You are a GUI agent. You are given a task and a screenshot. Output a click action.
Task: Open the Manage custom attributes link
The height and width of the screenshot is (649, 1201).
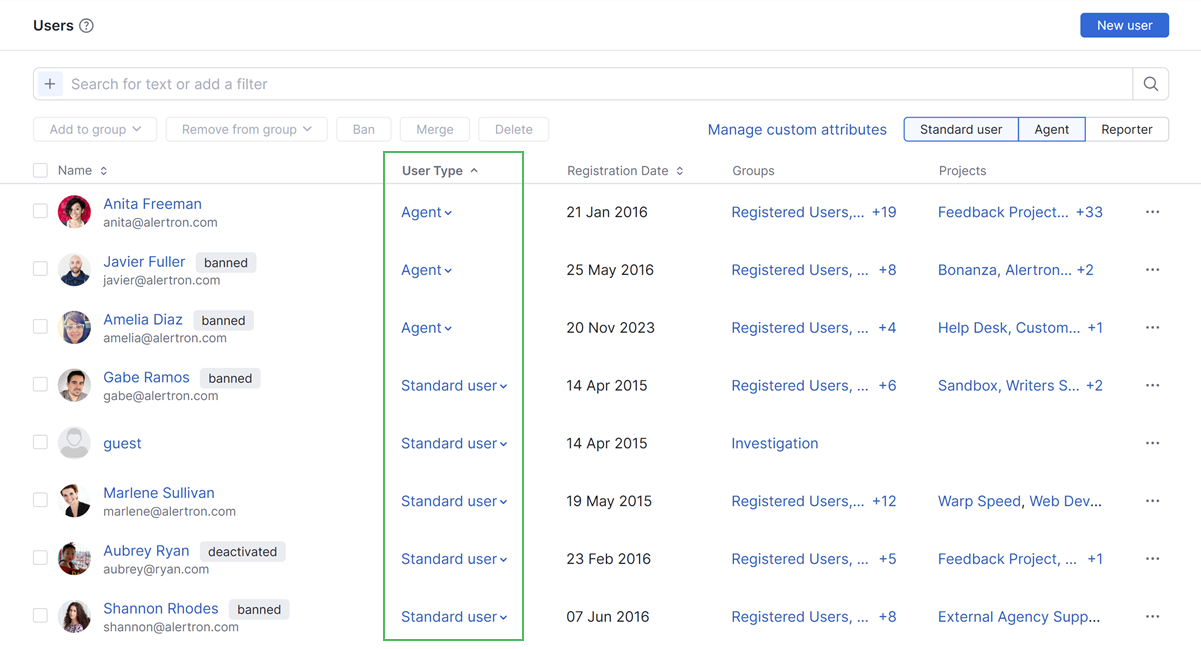797,129
